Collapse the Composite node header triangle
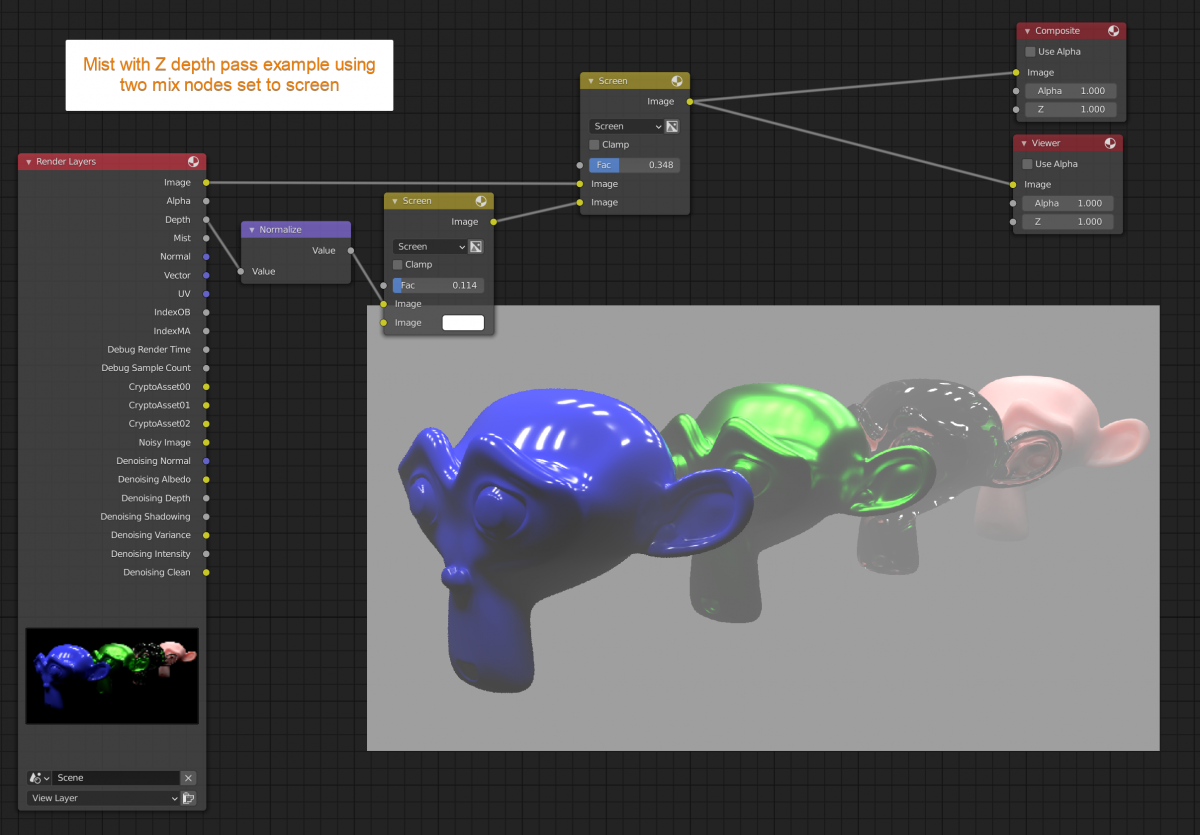The image size is (1200, 835). click(x=1028, y=30)
